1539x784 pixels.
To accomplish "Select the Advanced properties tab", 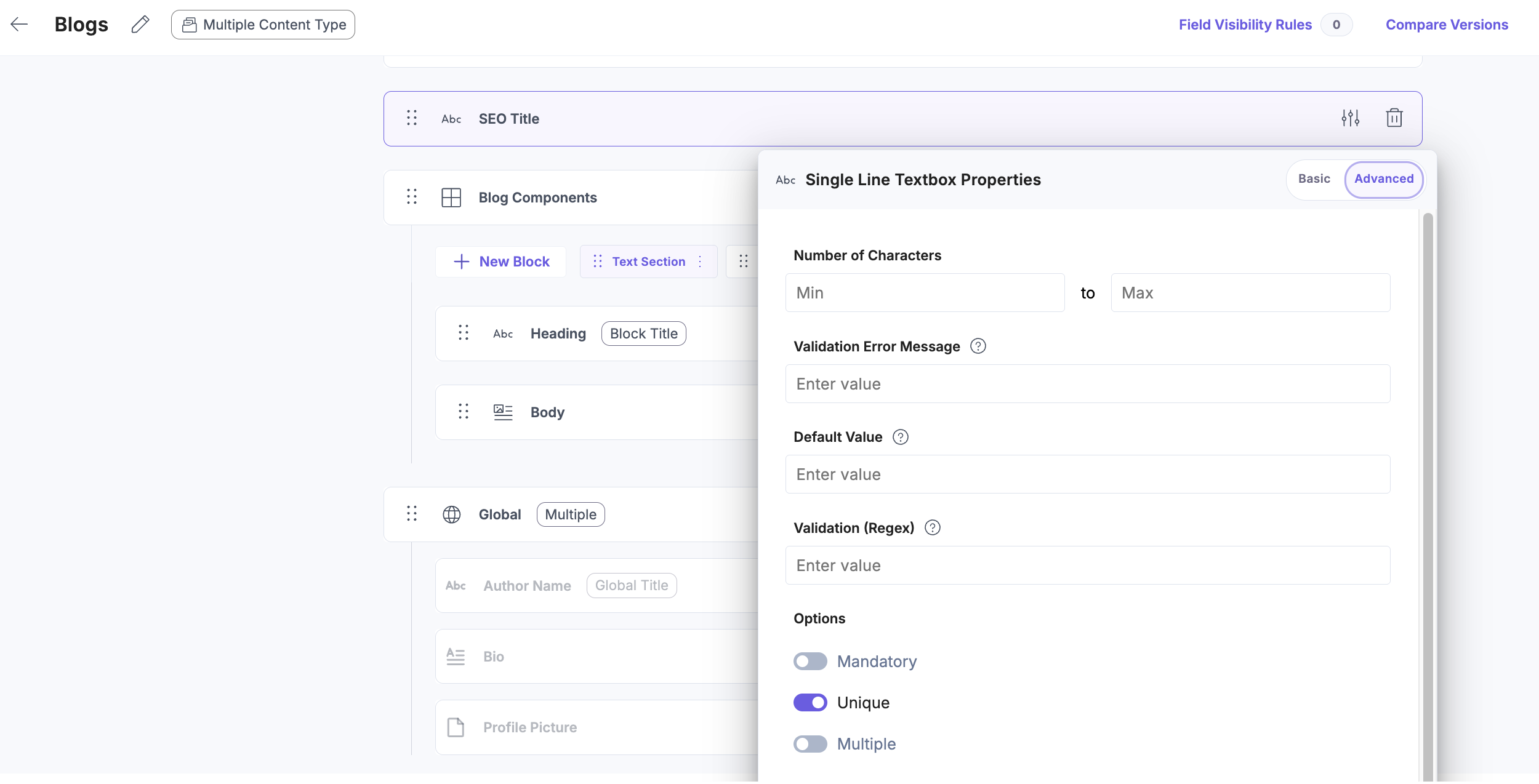I will tap(1383, 179).
